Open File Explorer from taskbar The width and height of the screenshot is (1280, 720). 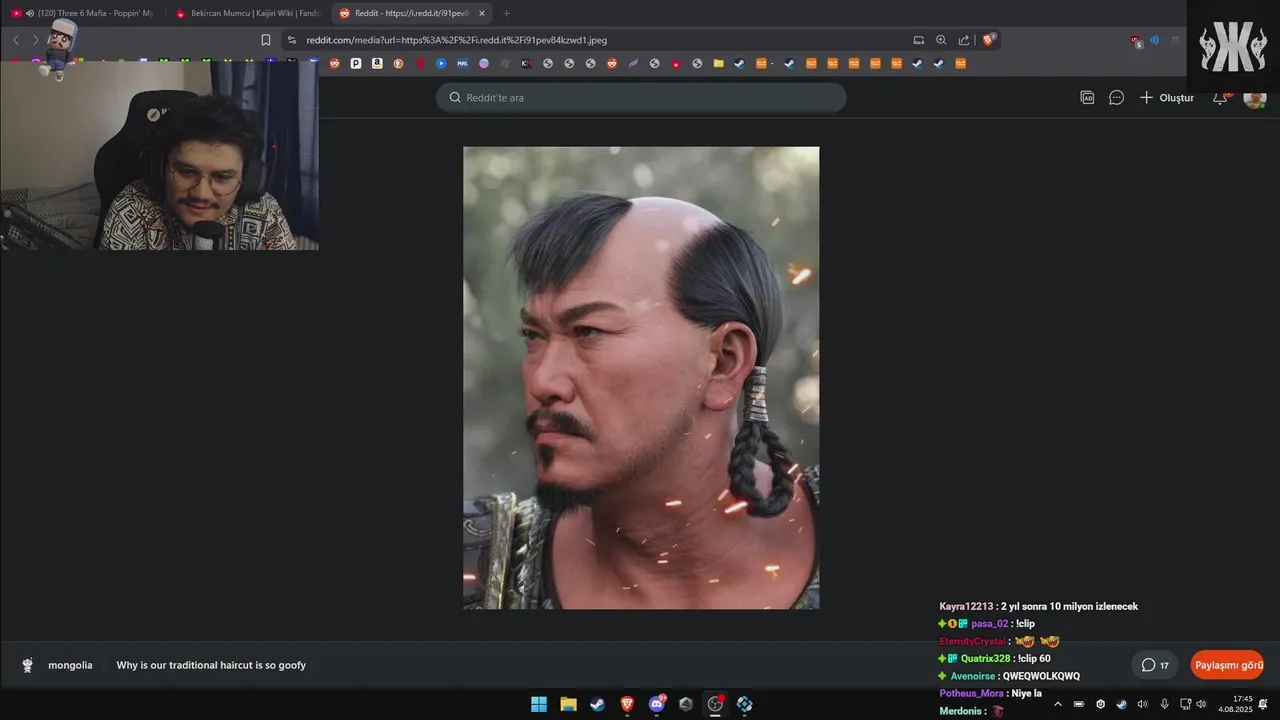tap(568, 704)
